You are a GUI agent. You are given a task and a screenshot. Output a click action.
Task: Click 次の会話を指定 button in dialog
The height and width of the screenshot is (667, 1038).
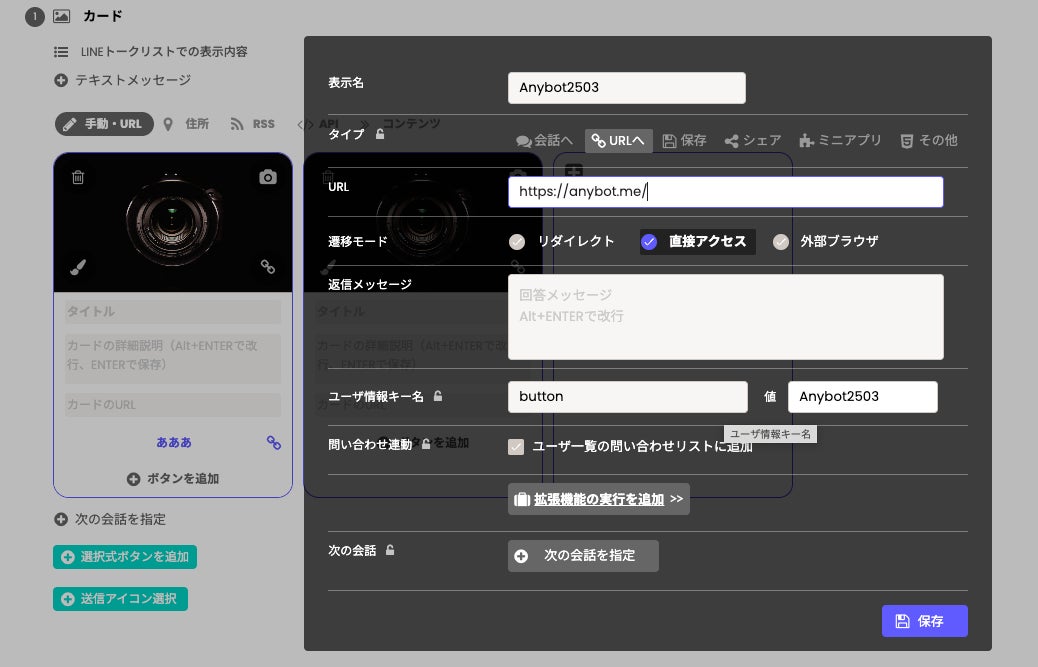[x=583, y=556]
